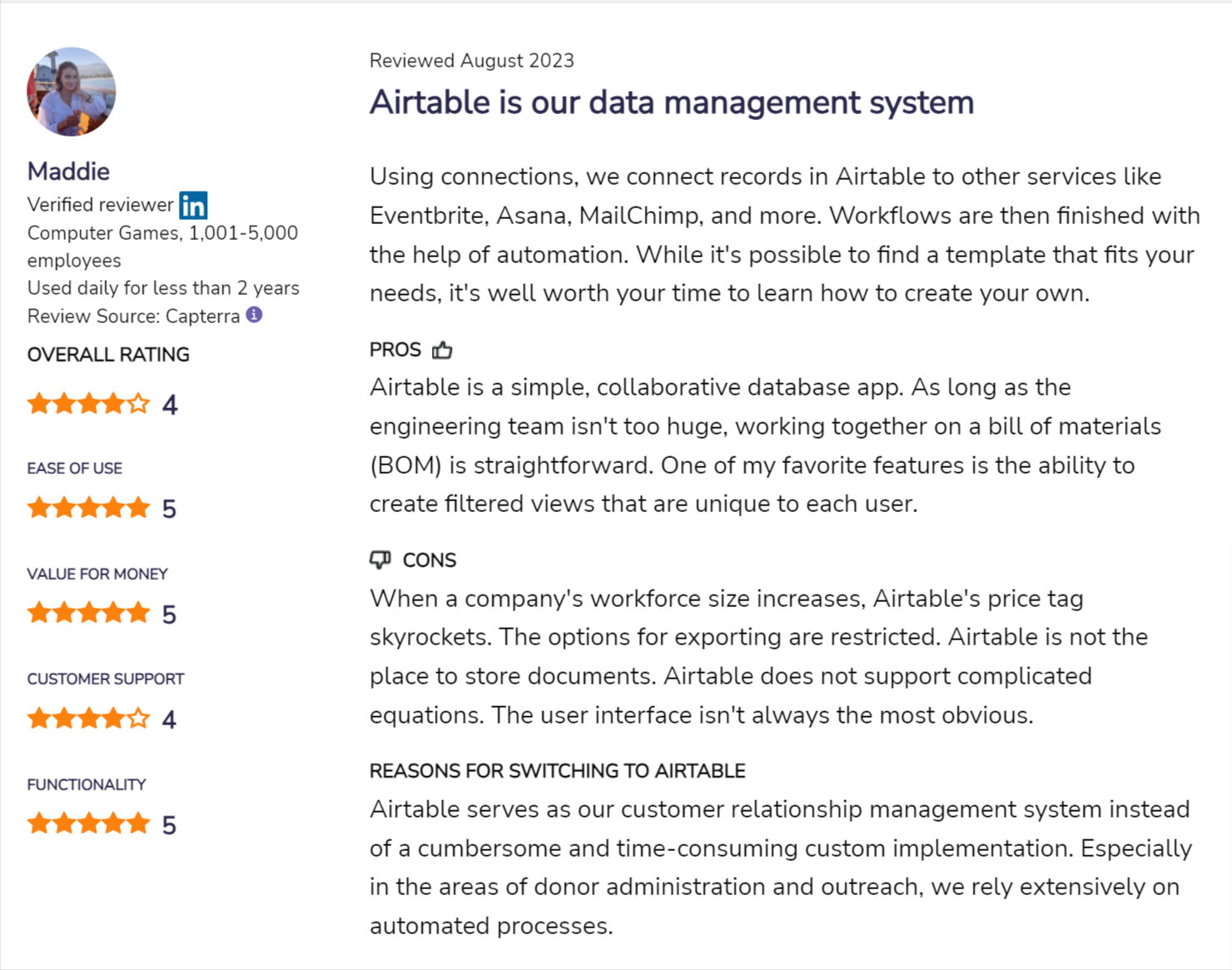Click the LinkedIn verified reviewer icon

point(193,205)
